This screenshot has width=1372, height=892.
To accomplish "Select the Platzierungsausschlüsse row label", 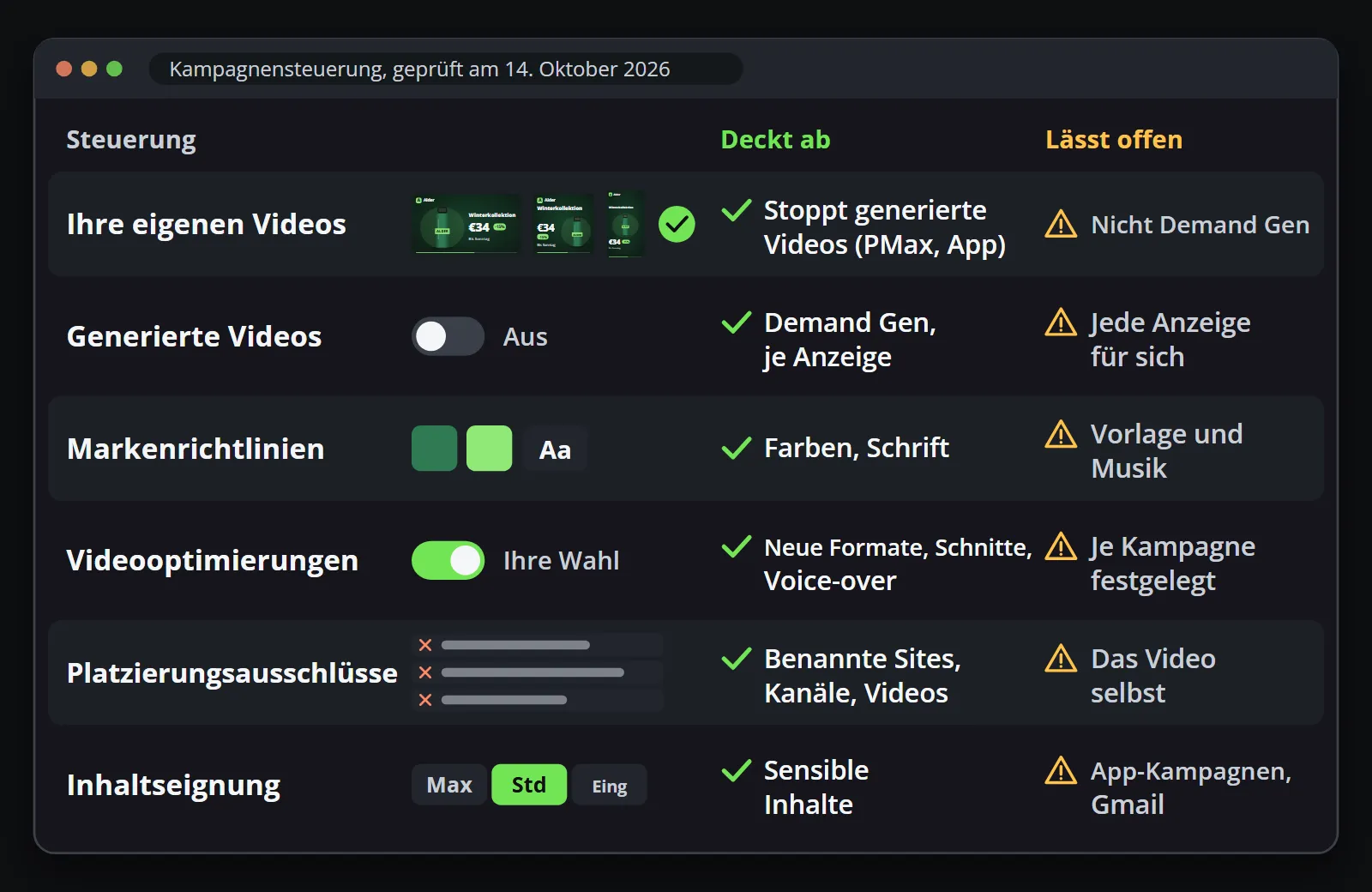I will tap(232, 673).
